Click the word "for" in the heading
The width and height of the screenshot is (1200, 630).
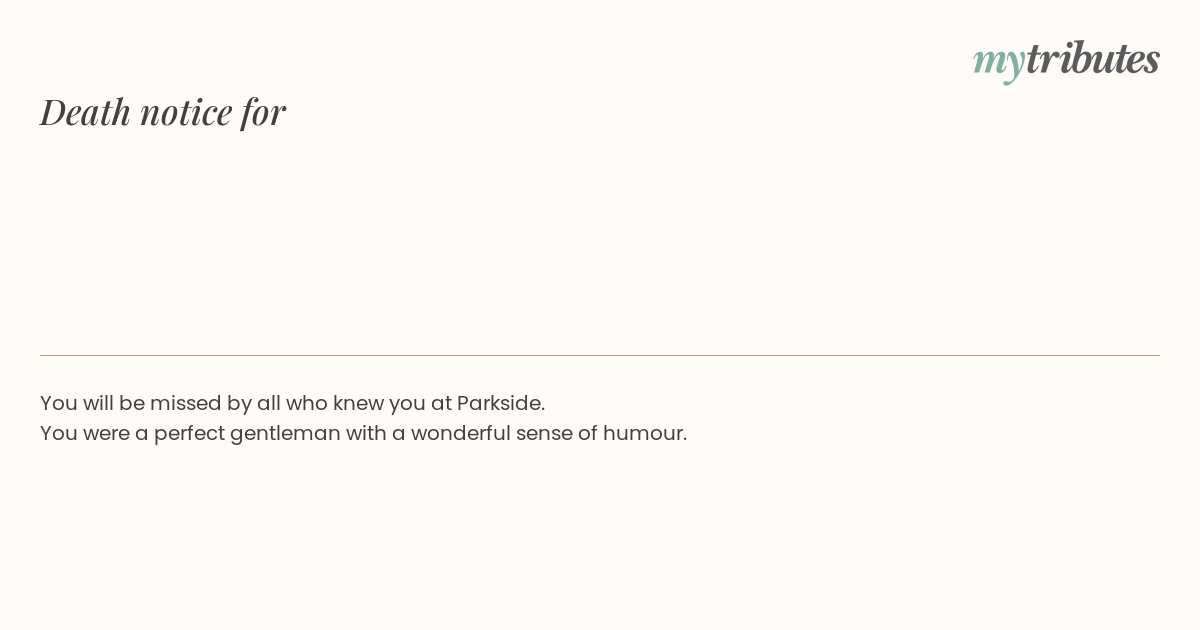pos(263,112)
